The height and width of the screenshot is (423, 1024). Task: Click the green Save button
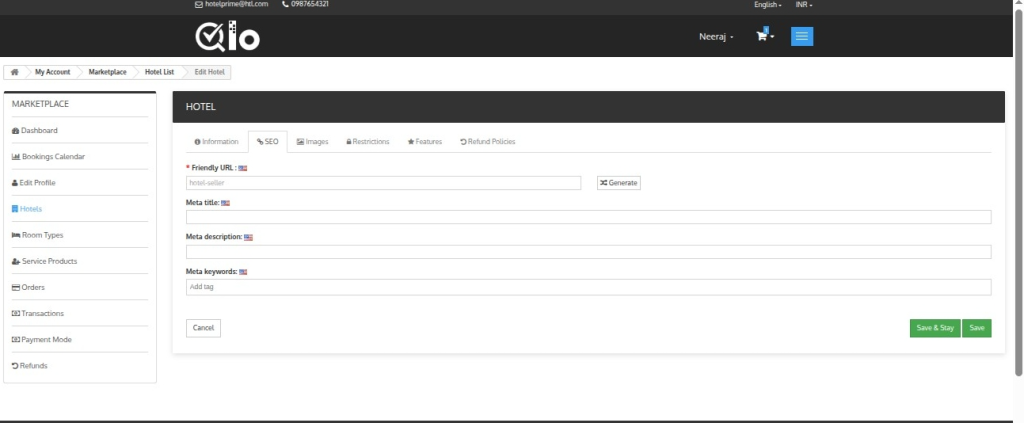[x=976, y=328]
